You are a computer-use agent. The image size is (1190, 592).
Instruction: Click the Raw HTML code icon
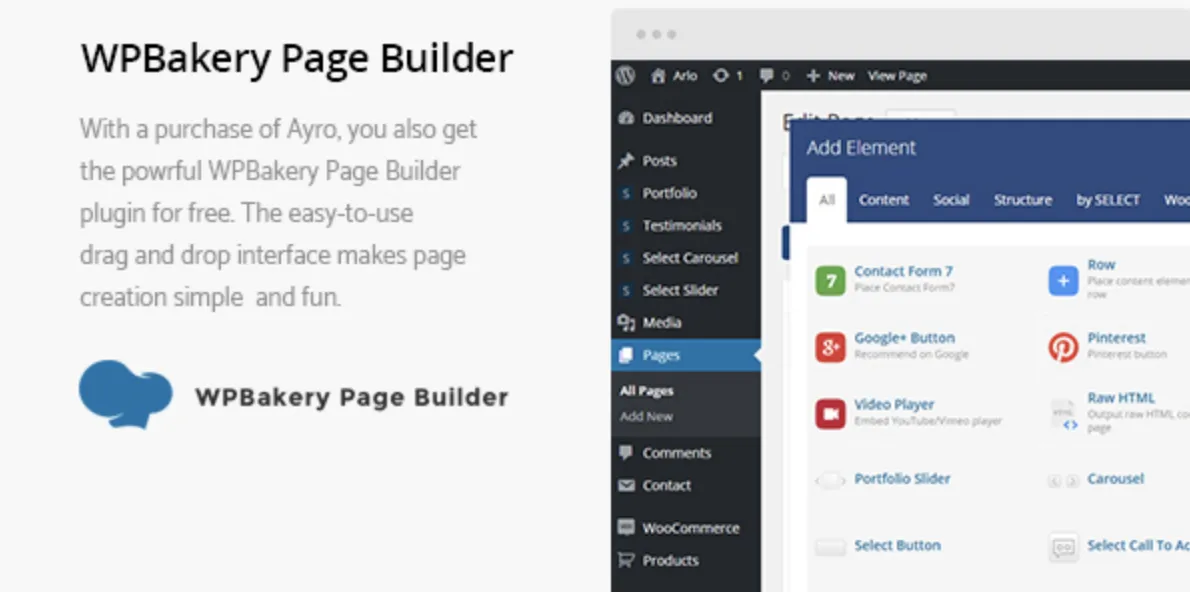(1063, 414)
